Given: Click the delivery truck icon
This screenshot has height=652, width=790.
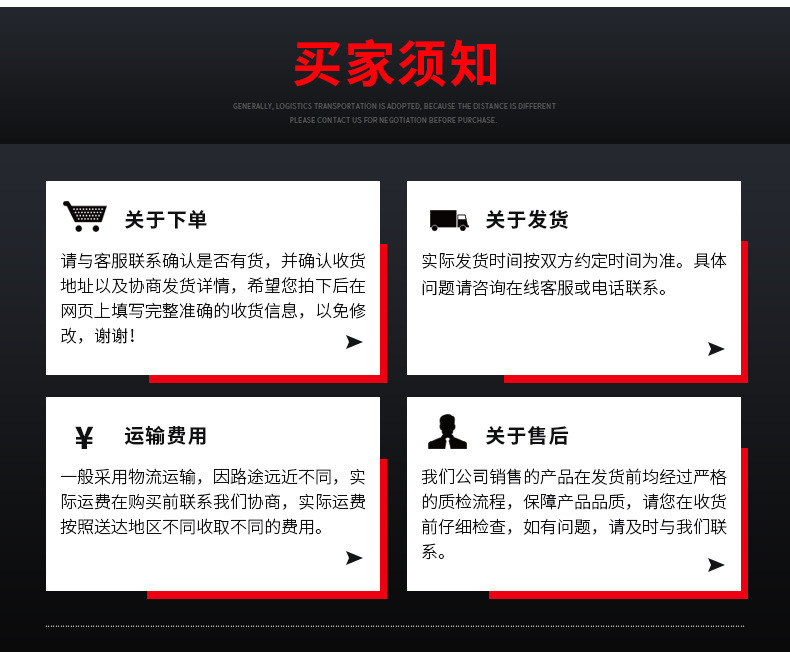Looking at the screenshot, I should click(x=449, y=220).
